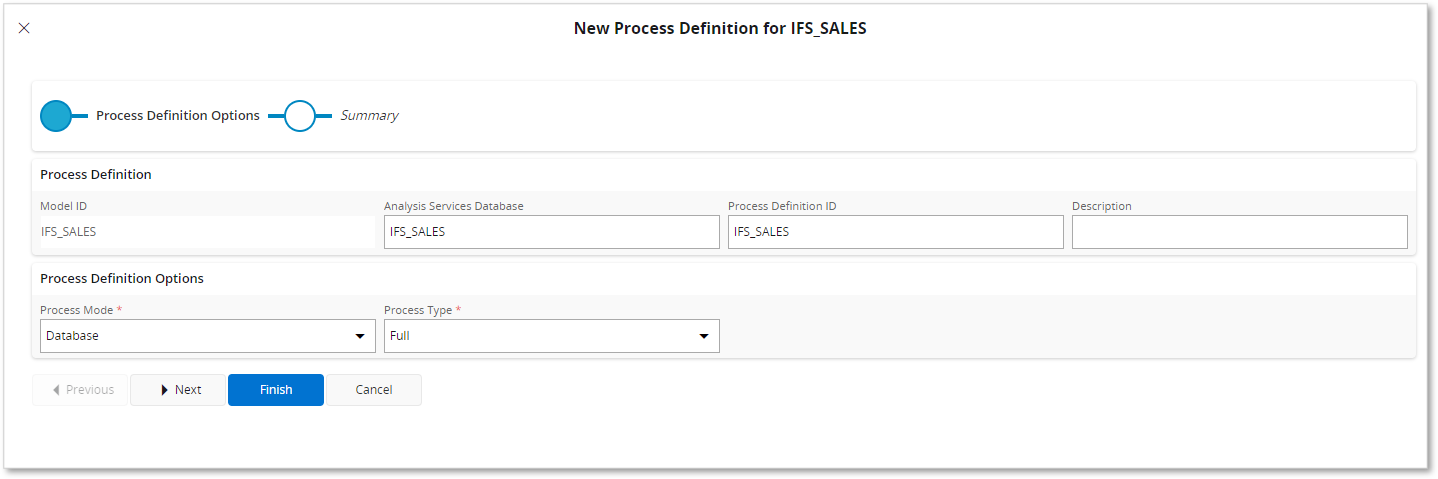Select the Process Definition Options step label
Image resolution: width=1438 pixels, height=479 pixels.
[x=178, y=116]
